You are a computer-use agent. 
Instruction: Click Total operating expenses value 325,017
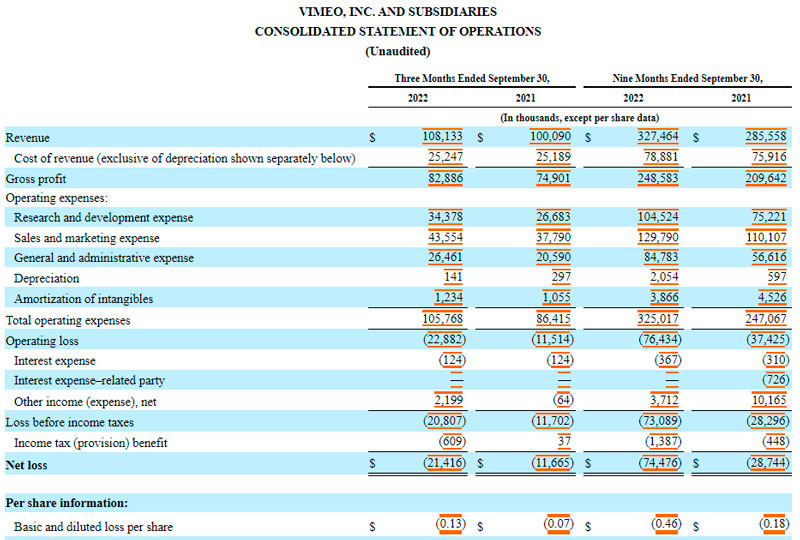(658, 318)
